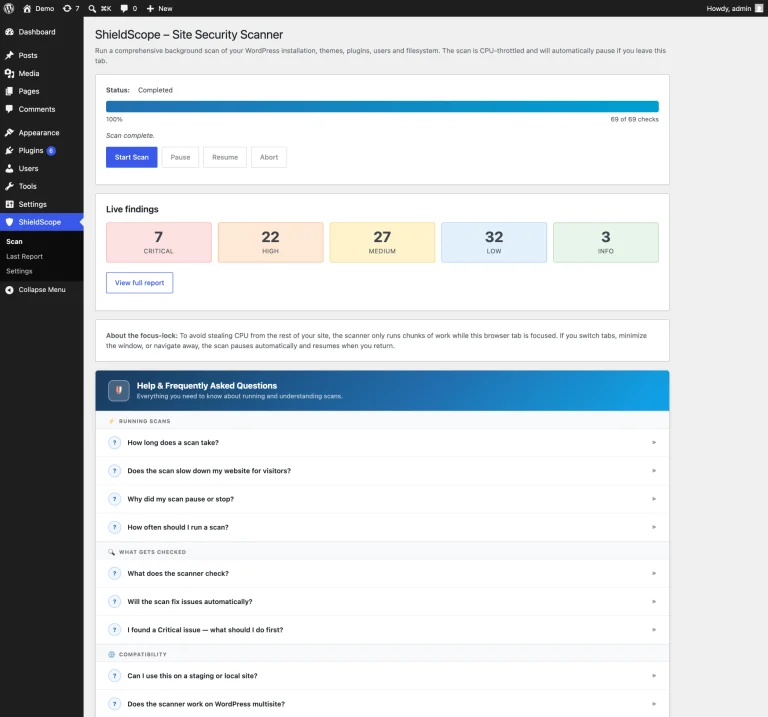The width and height of the screenshot is (768, 717).
Task: Click the Pause button
Action: 180,157
